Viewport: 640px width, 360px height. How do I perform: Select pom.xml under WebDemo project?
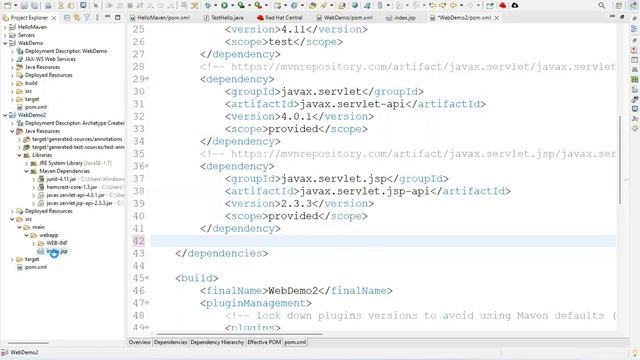tap(36, 107)
